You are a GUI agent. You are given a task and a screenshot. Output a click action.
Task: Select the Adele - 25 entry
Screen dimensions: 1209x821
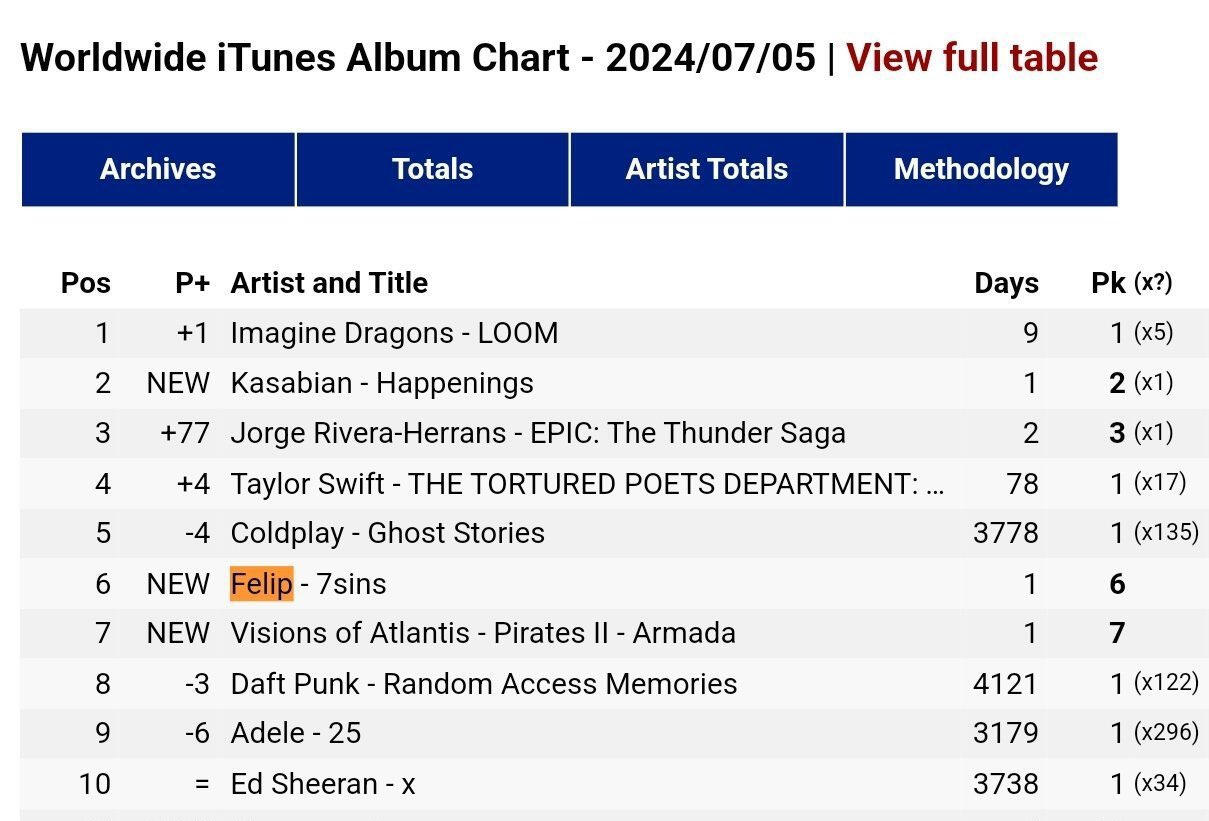[296, 733]
